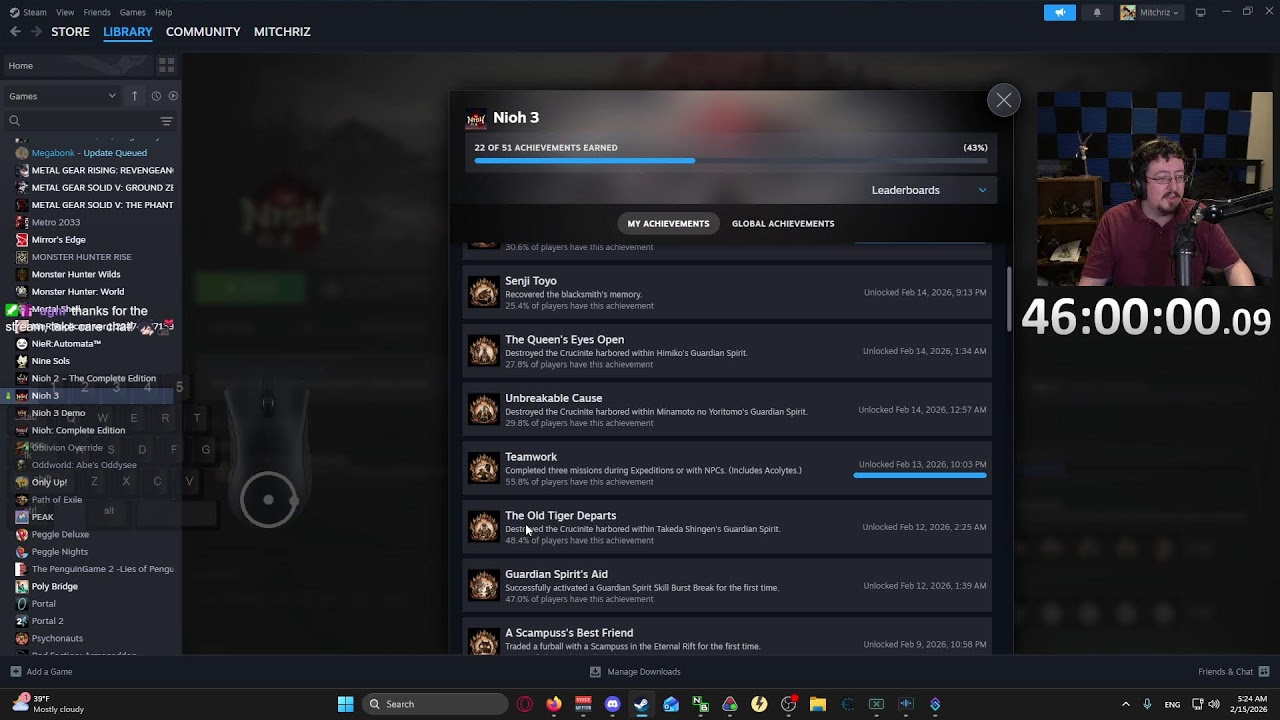The image size is (1280, 720).
Task: Go to the LIBRARY tab
Action: click(128, 32)
